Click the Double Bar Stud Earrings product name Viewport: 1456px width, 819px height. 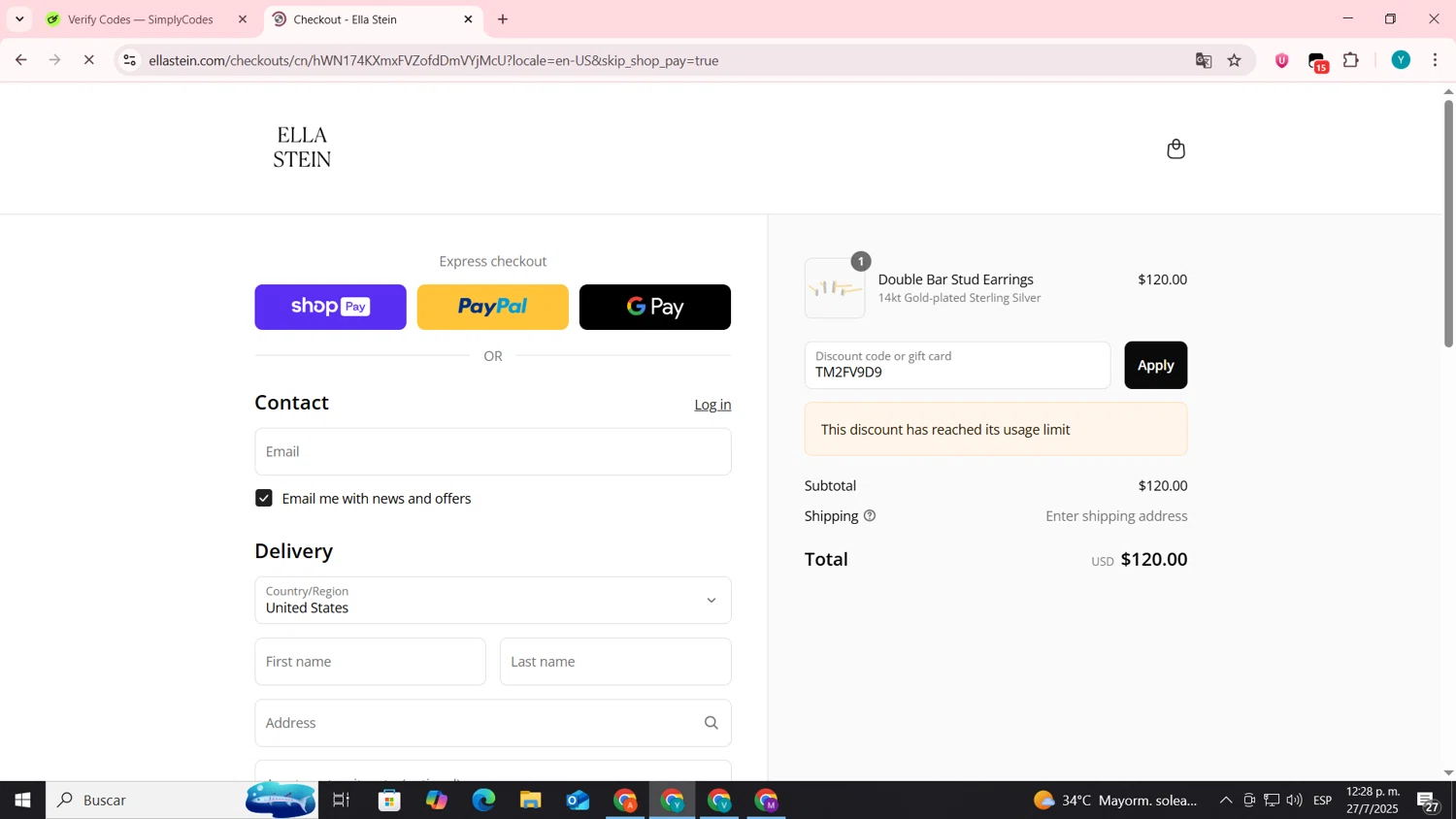(955, 279)
